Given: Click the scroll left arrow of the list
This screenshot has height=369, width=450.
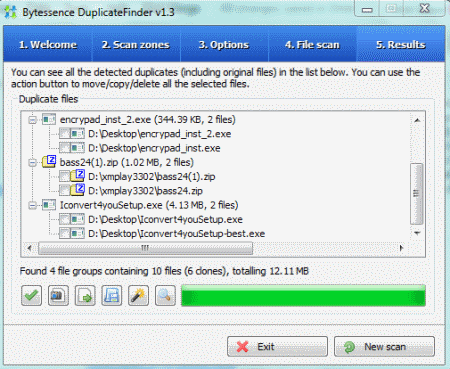Looking at the screenshot, I should (29, 248).
